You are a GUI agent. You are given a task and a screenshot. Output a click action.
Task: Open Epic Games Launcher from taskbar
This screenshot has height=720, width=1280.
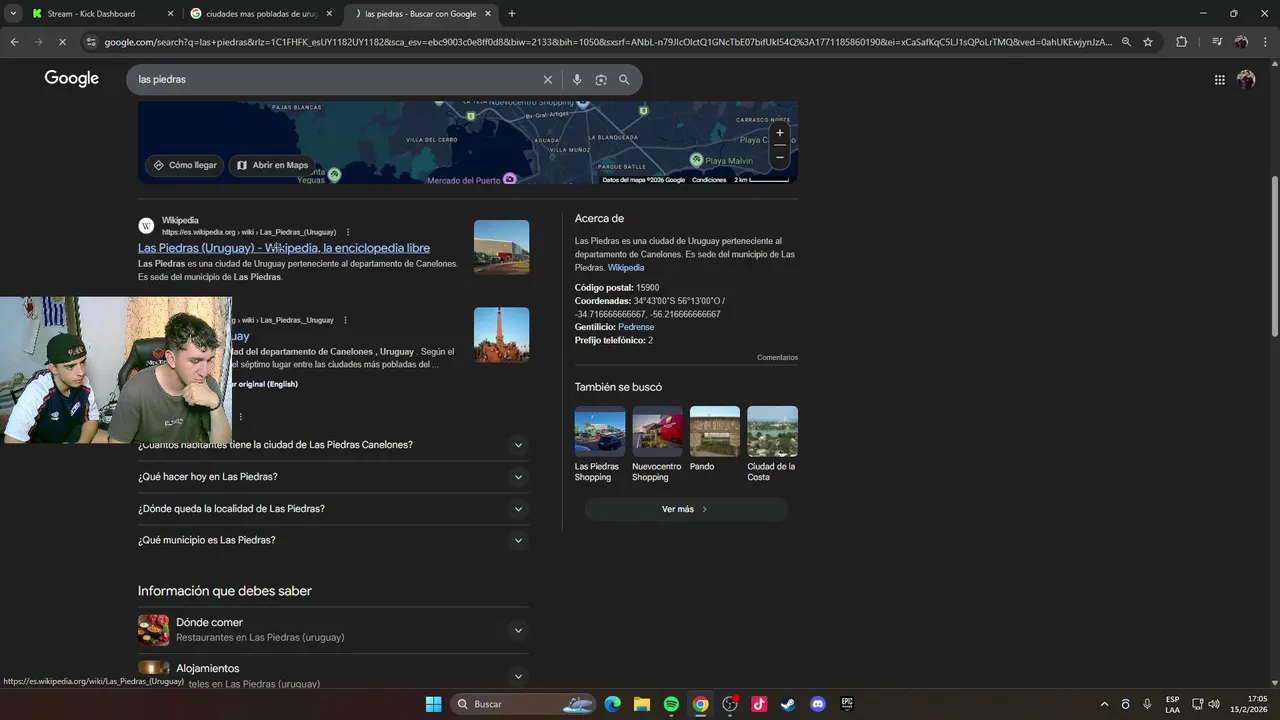pos(847,704)
